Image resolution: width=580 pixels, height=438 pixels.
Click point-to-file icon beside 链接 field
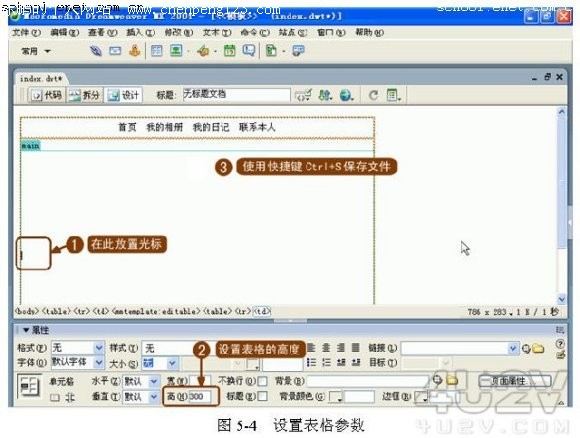coord(526,348)
